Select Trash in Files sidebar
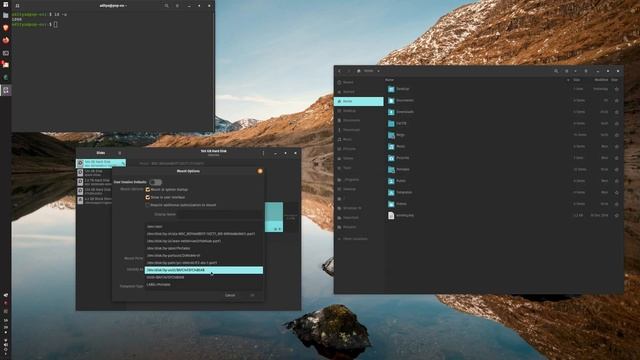The image size is (640, 360). [x=358, y=168]
